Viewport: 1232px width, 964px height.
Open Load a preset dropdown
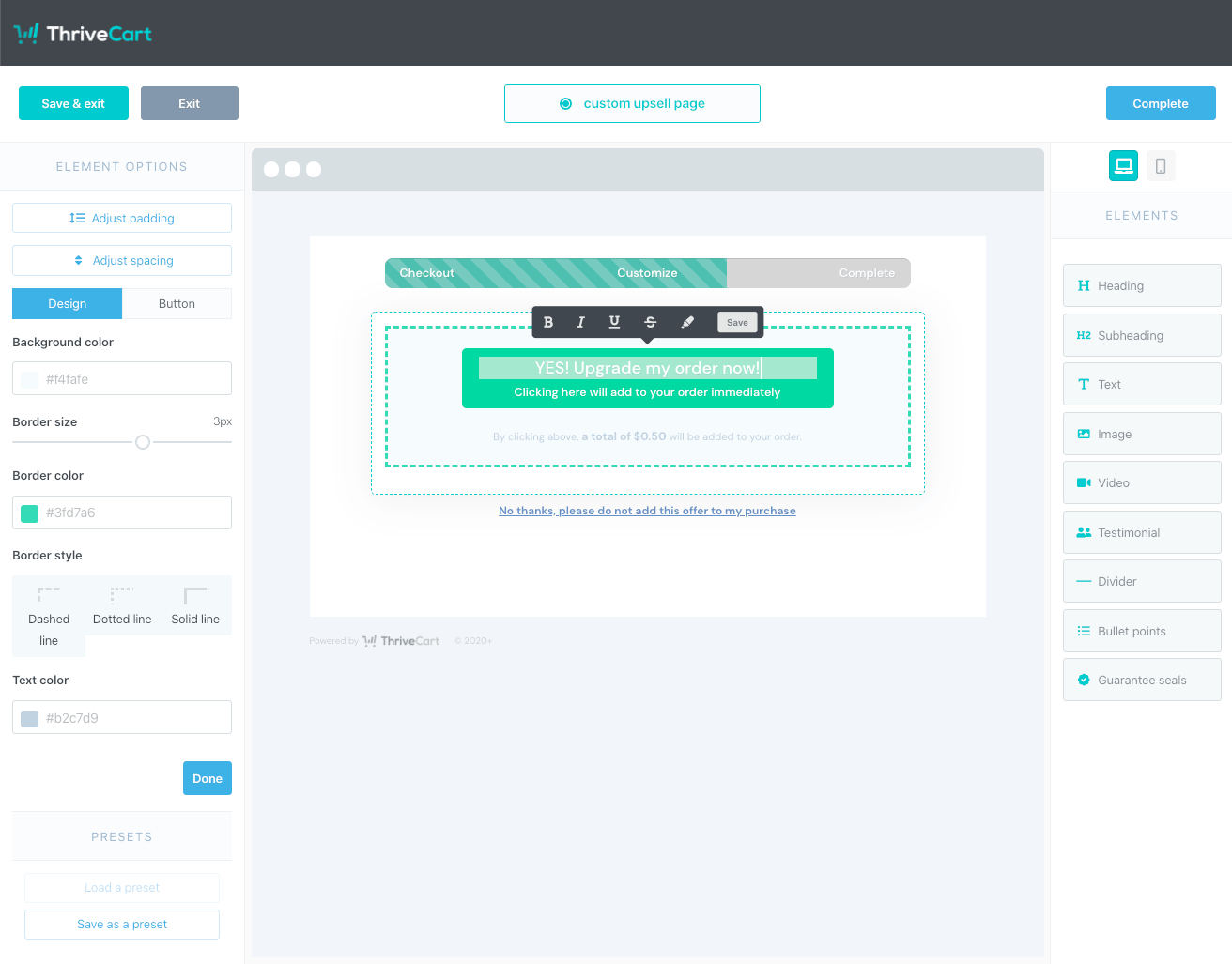pos(122,888)
